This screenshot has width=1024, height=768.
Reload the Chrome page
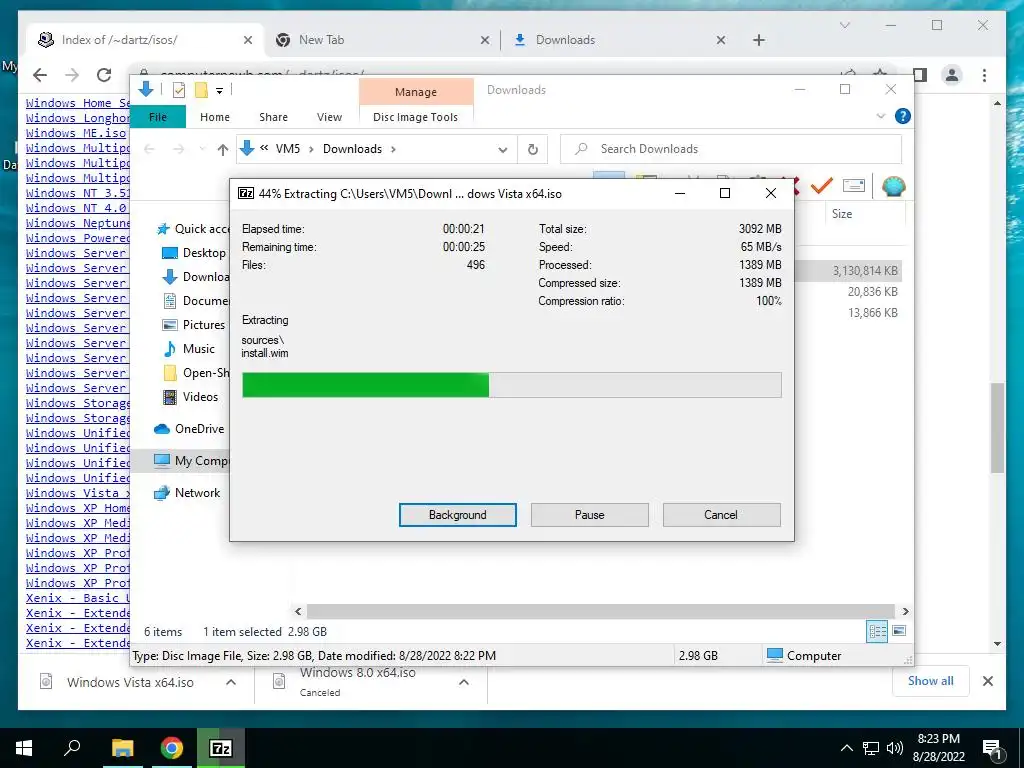104,75
